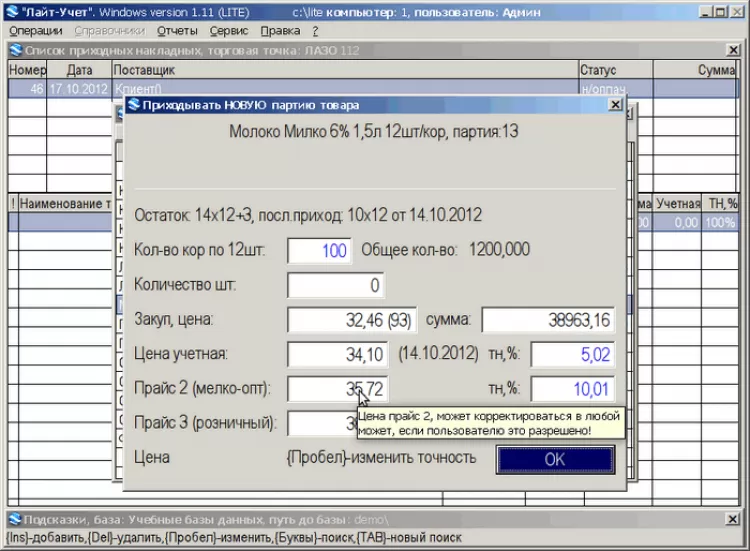Click the тн,% field showing 5,02
Screen dimensions: 750x551
(573, 354)
